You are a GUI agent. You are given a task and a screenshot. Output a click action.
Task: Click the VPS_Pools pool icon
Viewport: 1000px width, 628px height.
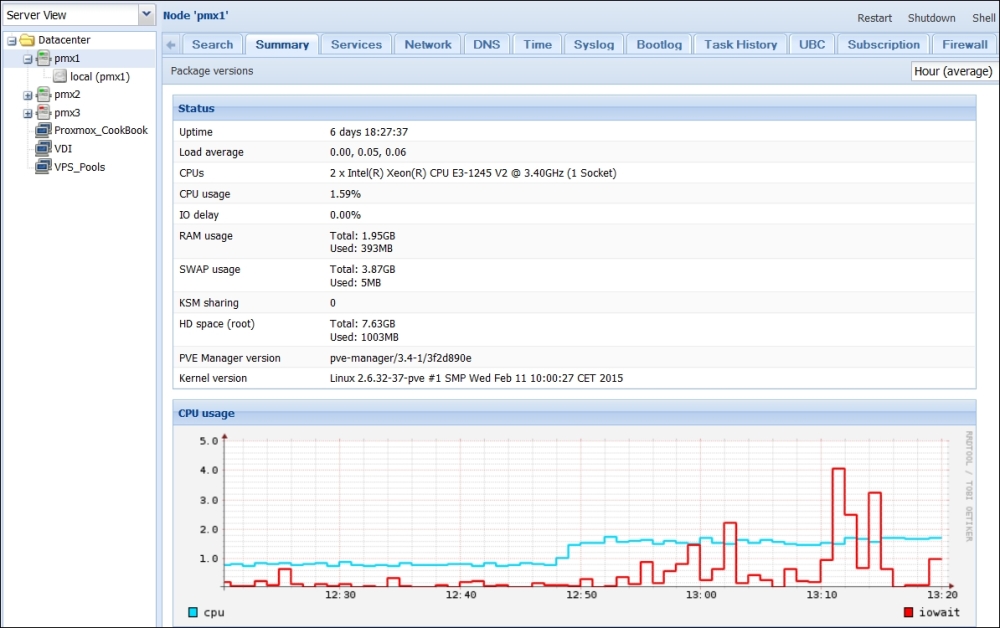tap(43, 167)
